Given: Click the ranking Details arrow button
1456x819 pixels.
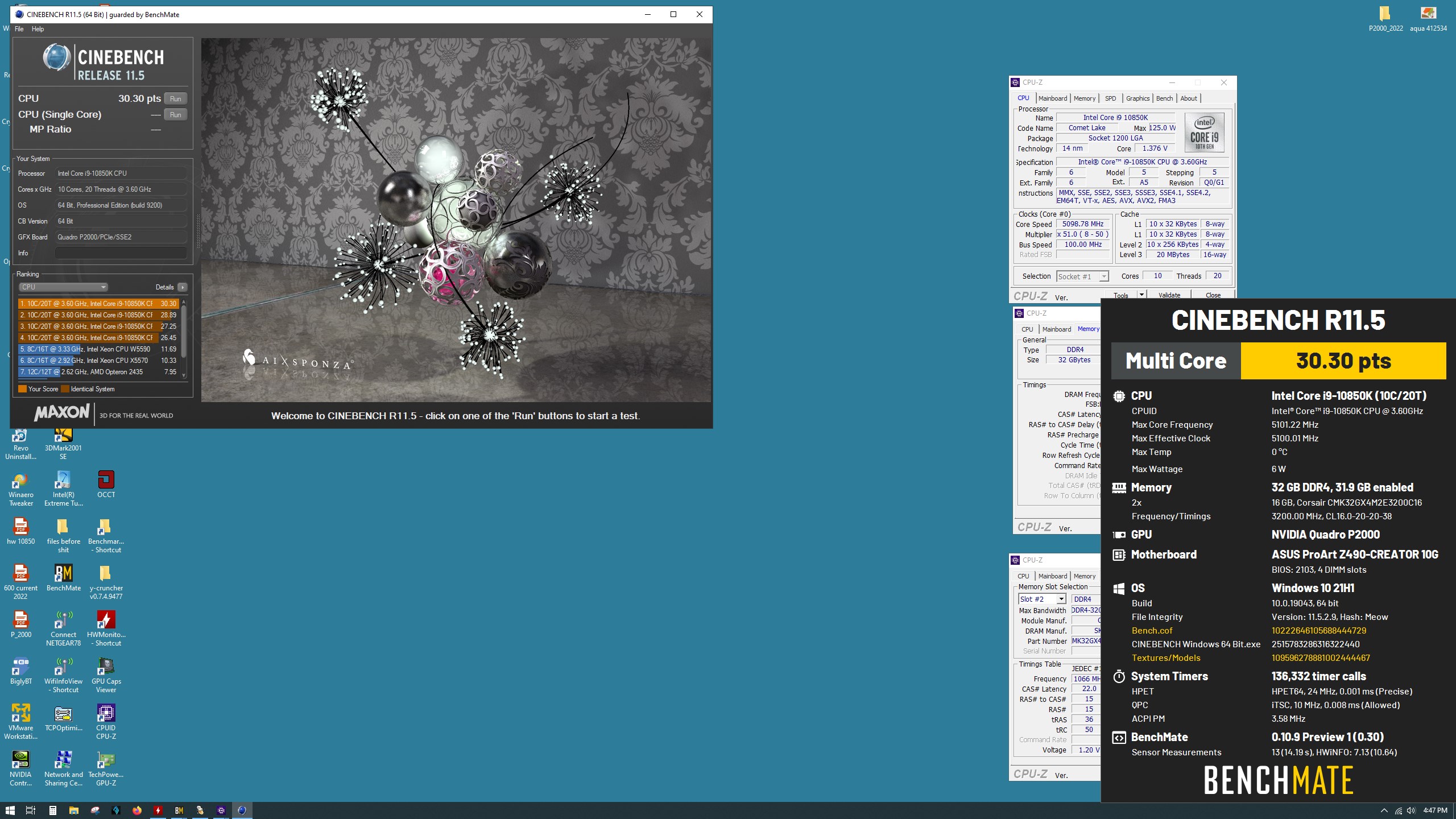Looking at the screenshot, I should pyautogui.click(x=182, y=287).
